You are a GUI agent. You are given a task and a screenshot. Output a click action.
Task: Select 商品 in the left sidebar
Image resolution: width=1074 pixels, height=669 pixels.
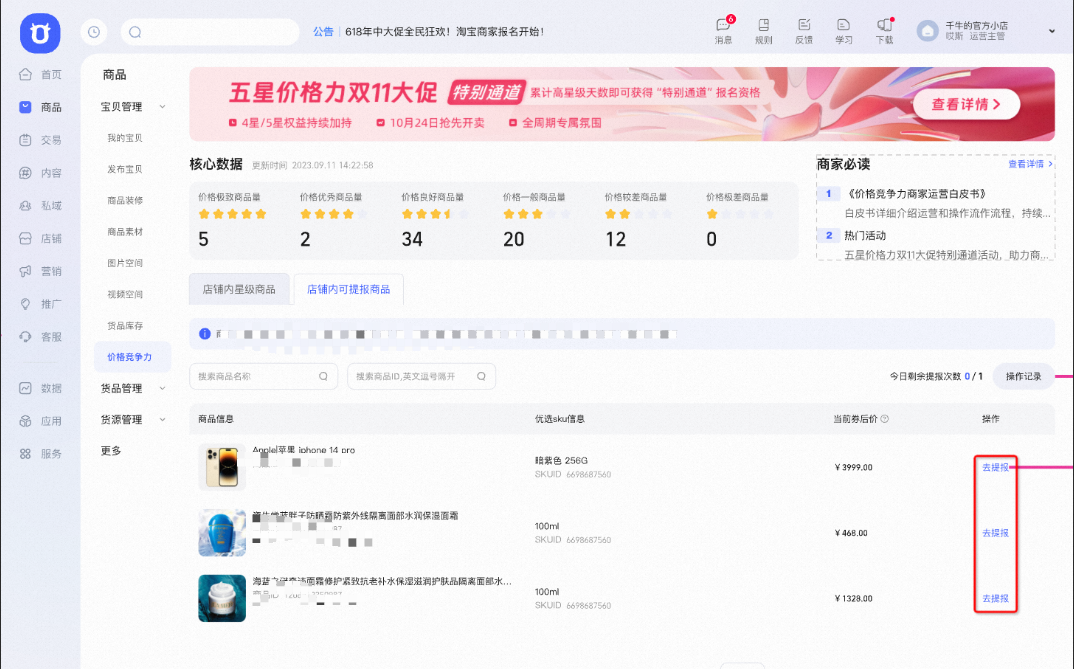41,107
